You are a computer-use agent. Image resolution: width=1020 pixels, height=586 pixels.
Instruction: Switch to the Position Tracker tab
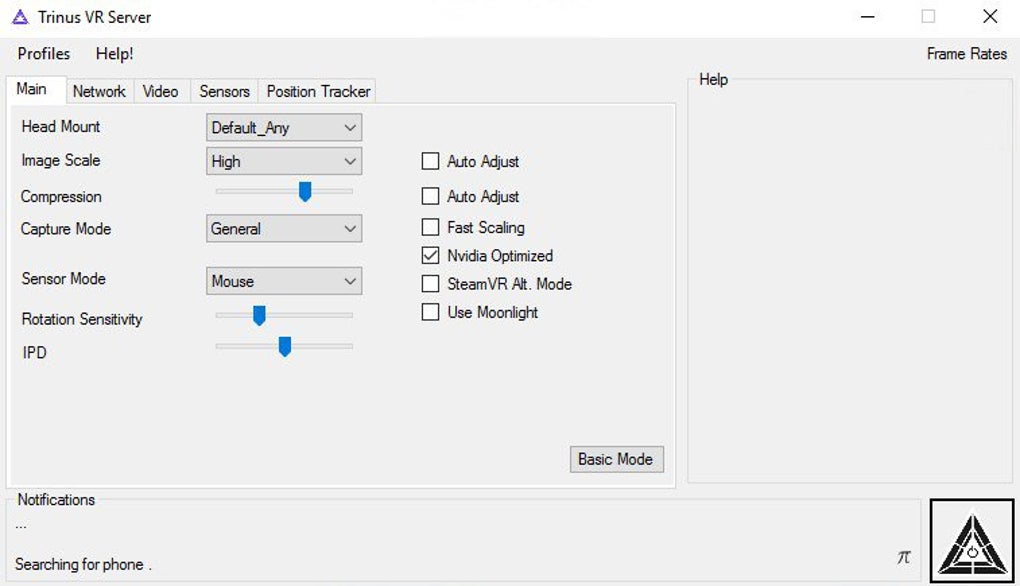tap(318, 91)
